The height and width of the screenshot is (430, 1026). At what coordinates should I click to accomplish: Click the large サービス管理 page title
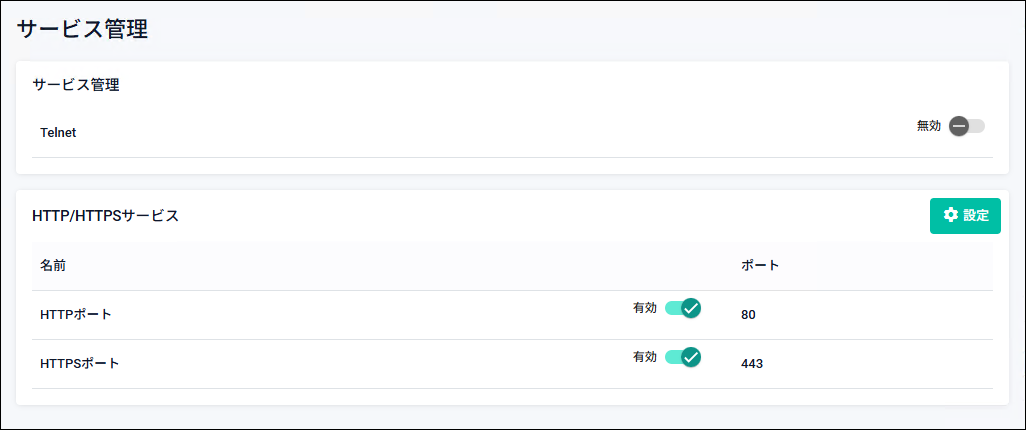[82, 29]
